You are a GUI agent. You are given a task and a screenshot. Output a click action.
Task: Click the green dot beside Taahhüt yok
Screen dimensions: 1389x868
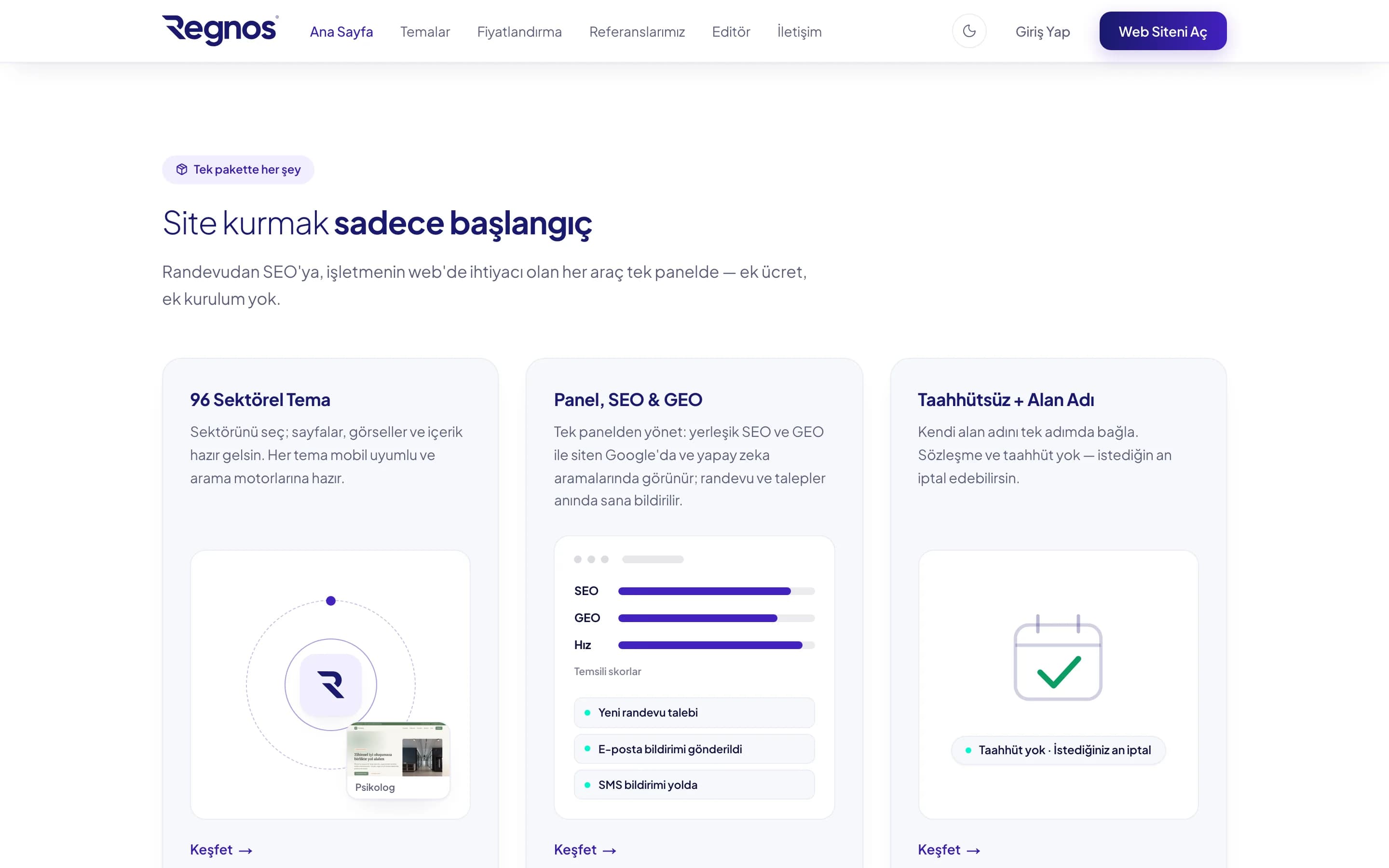(968, 750)
